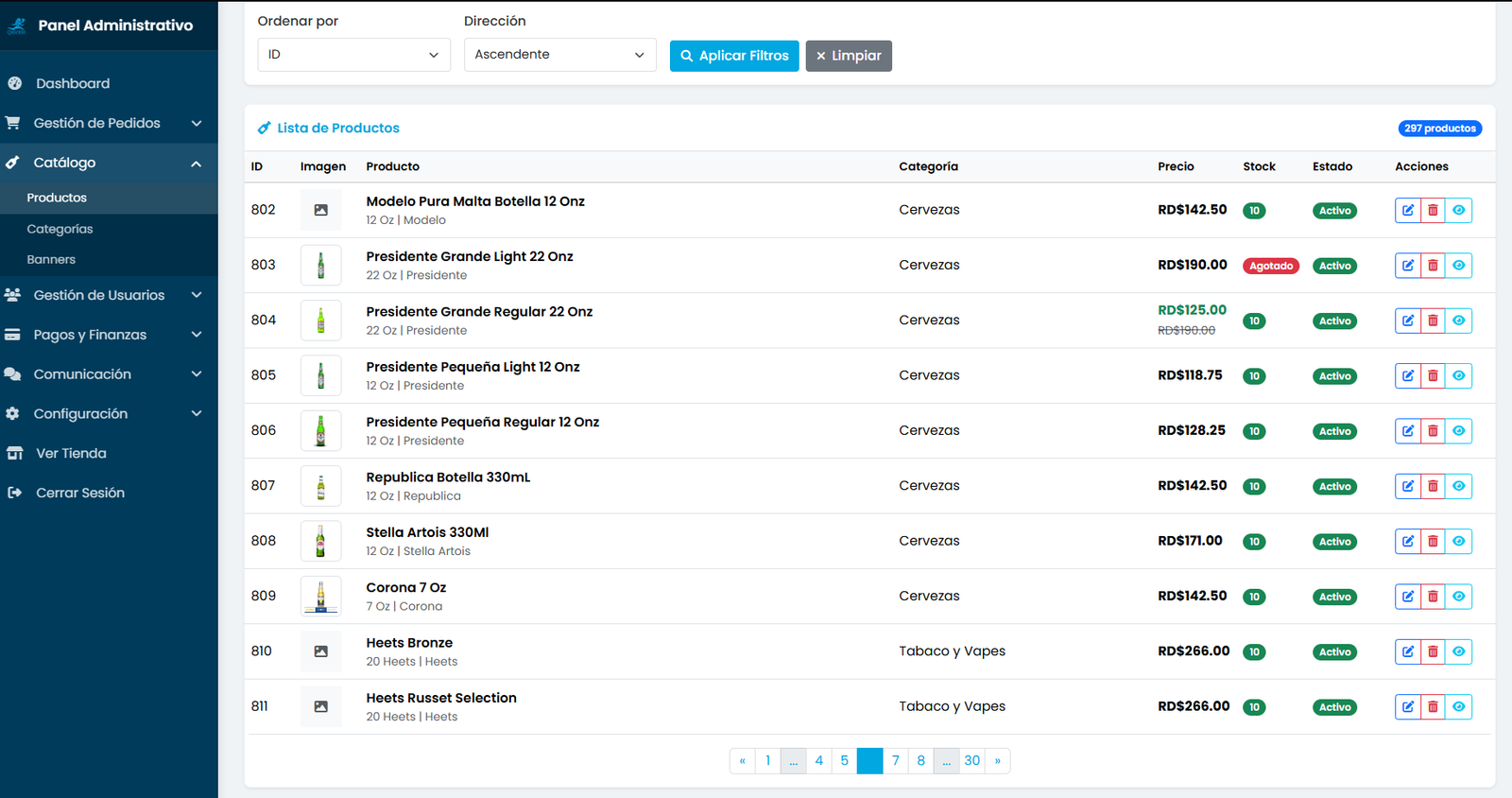Click the Precio column header
Image resolution: width=1512 pixels, height=798 pixels.
pyautogui.click(x=1176, y=166)
